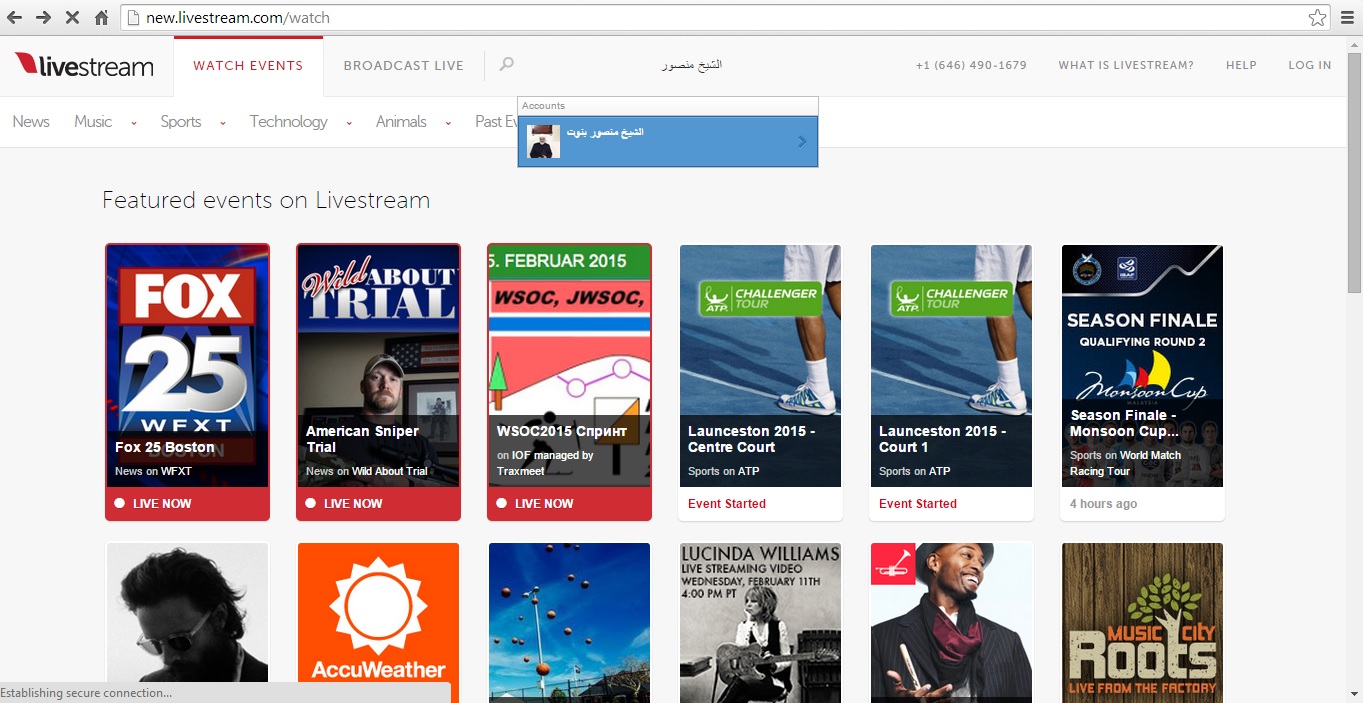Image resolution: width=1363 pixels, height=703 pixels.
Task: Open the What Is Livestream? link
Action: (1126, 66)
